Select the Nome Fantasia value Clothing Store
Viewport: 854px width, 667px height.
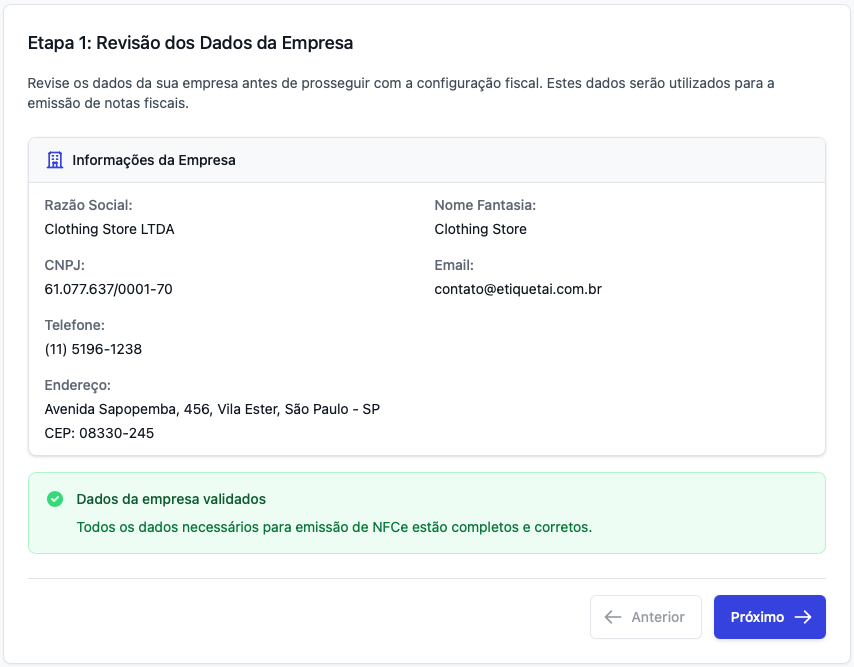coord(480,229)
